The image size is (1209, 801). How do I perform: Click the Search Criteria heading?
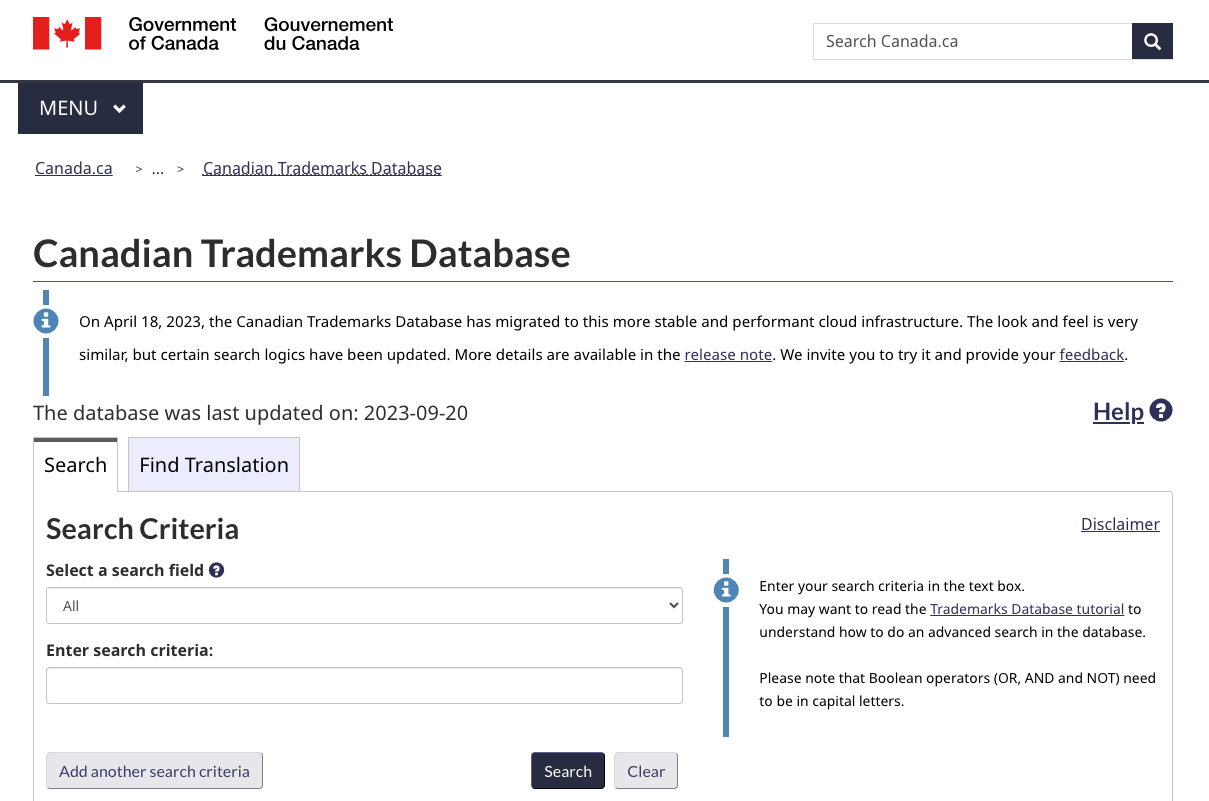[x=142, y=529]
